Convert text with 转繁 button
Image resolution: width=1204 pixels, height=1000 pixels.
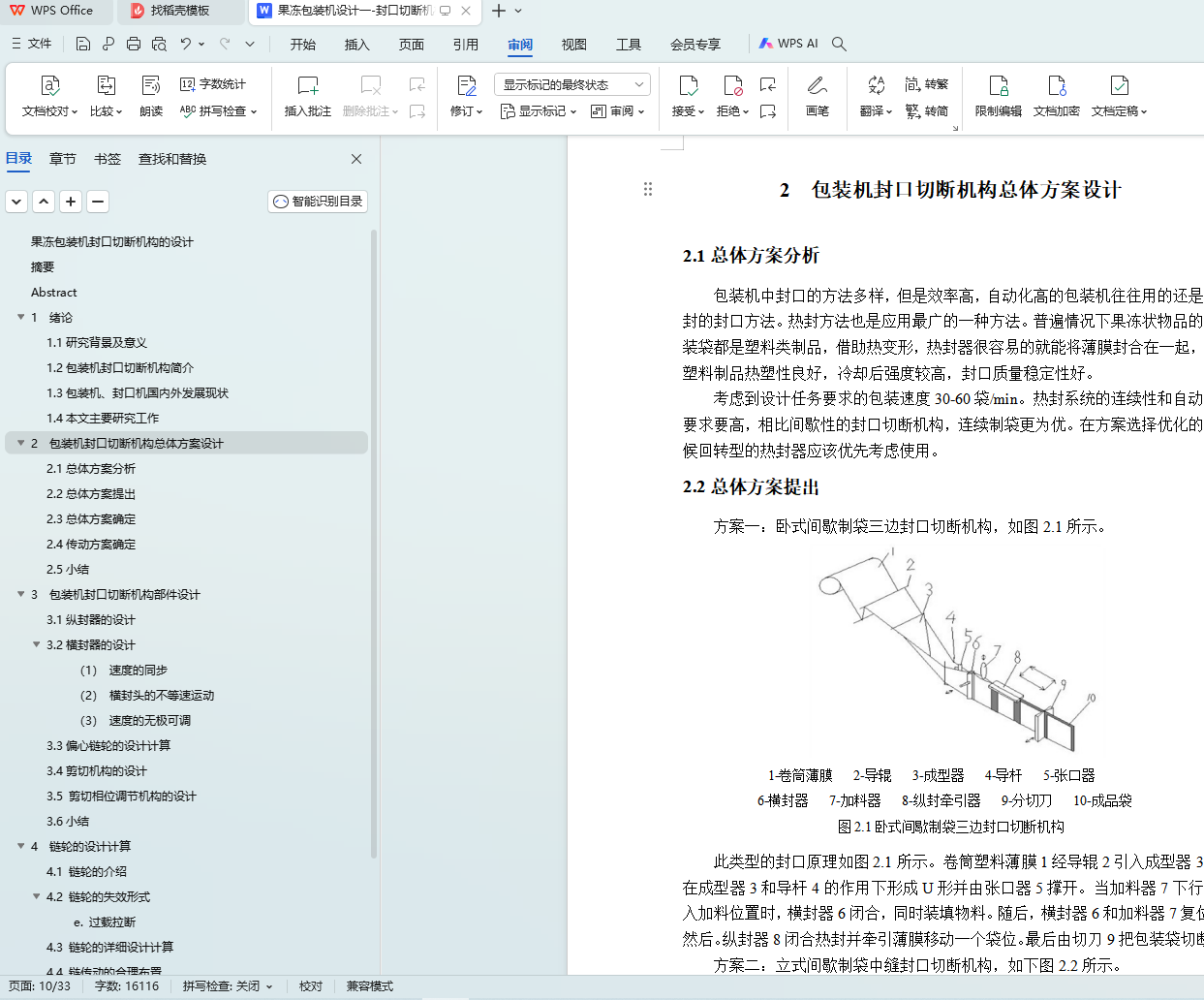coord(927,84)
